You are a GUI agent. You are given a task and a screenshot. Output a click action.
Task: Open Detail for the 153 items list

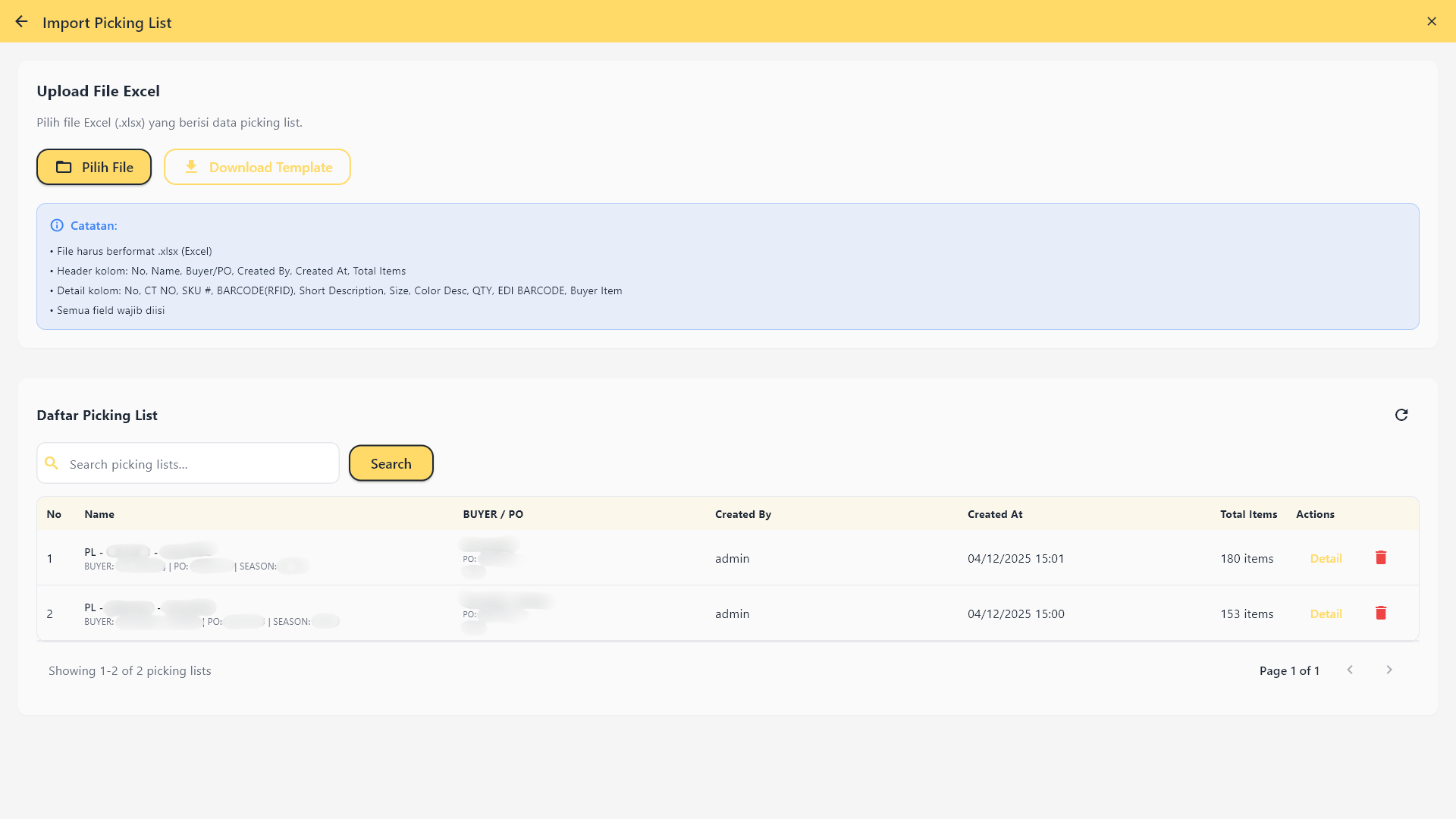click(x=1326, y=613)
